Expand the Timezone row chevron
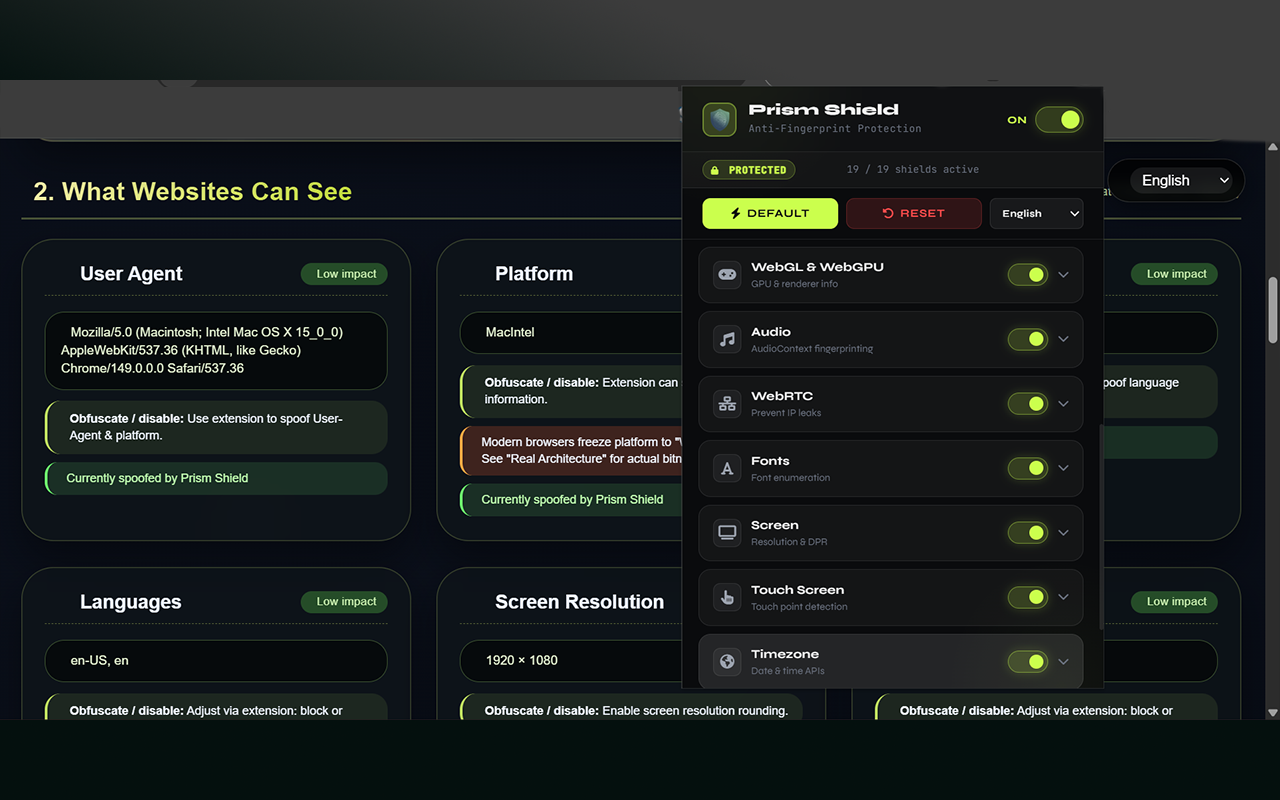The width and height of the screenshot is (1280, 800). [x=1063, y=662]
